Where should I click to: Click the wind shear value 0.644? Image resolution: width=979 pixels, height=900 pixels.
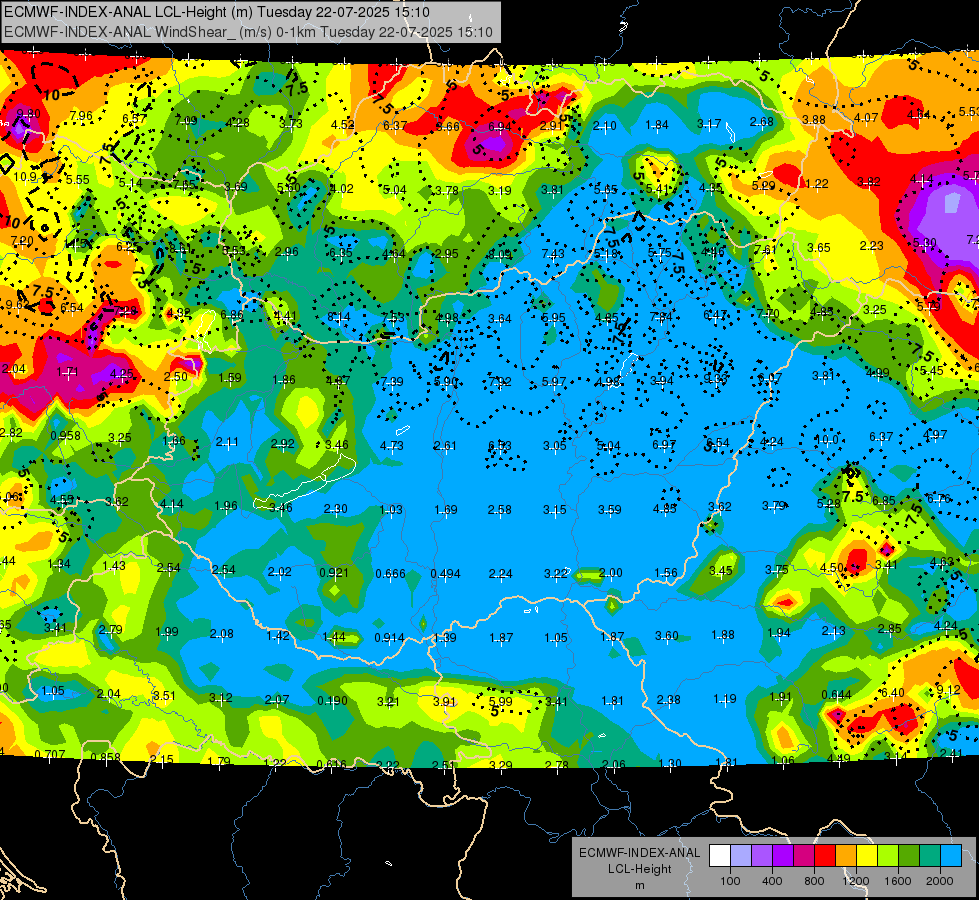click(836, 695)
